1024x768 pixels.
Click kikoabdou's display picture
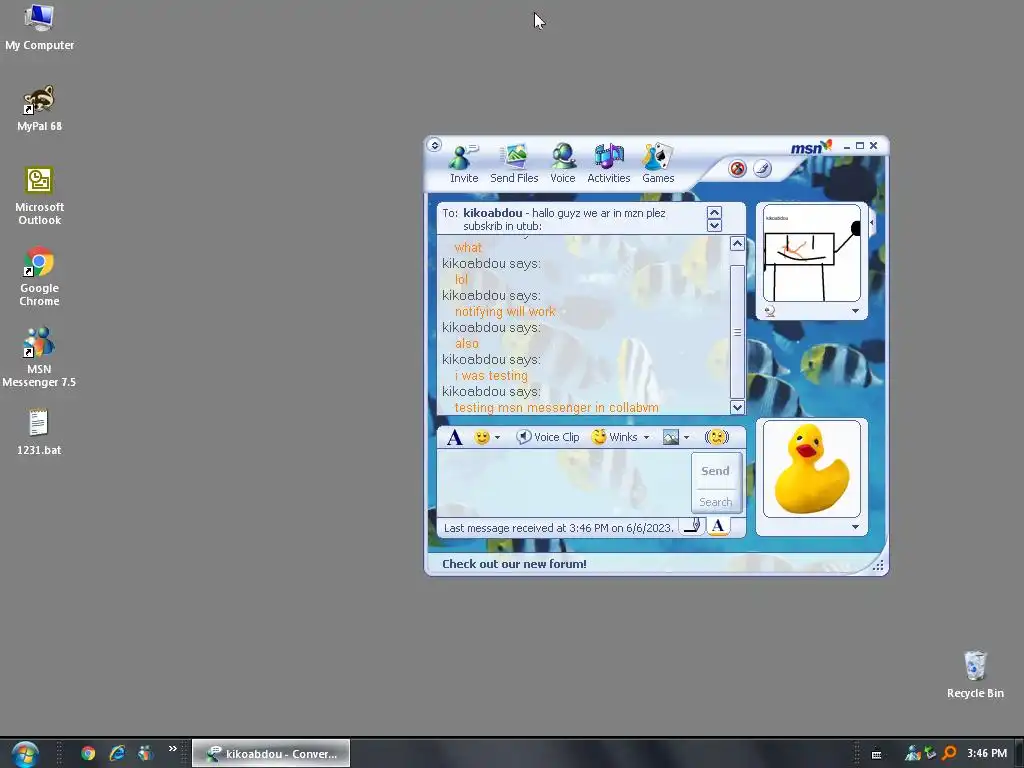tap(812, 253)
